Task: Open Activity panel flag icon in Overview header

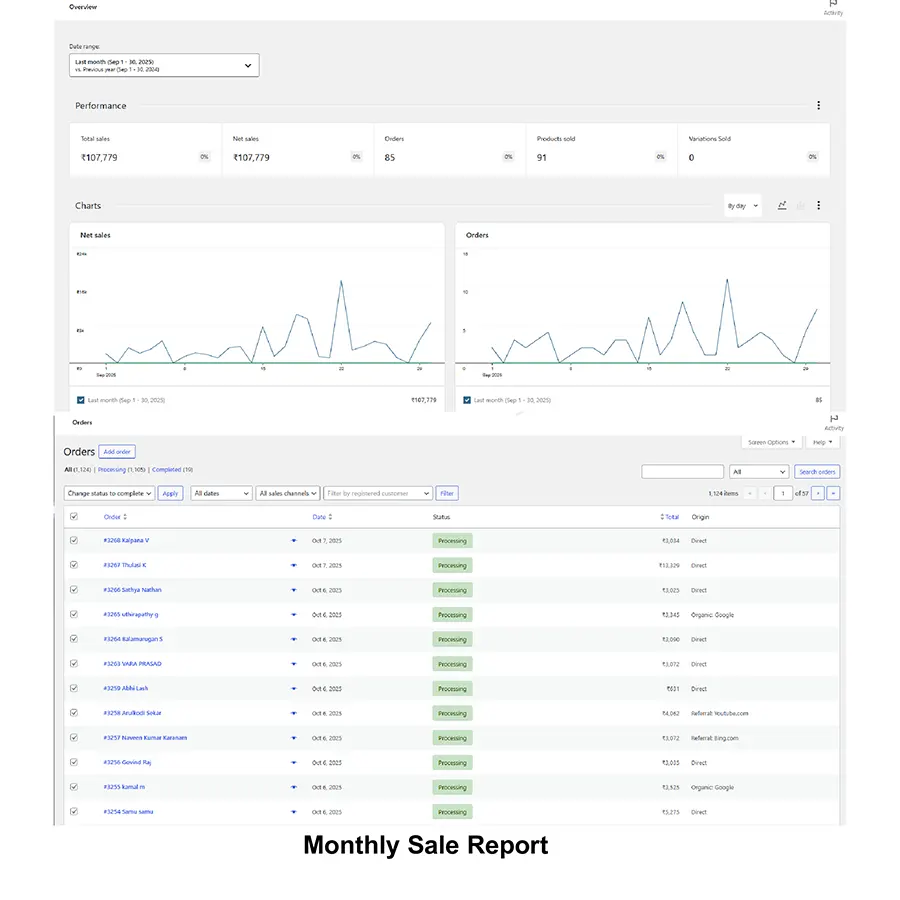Action: [x=833, y=5]
